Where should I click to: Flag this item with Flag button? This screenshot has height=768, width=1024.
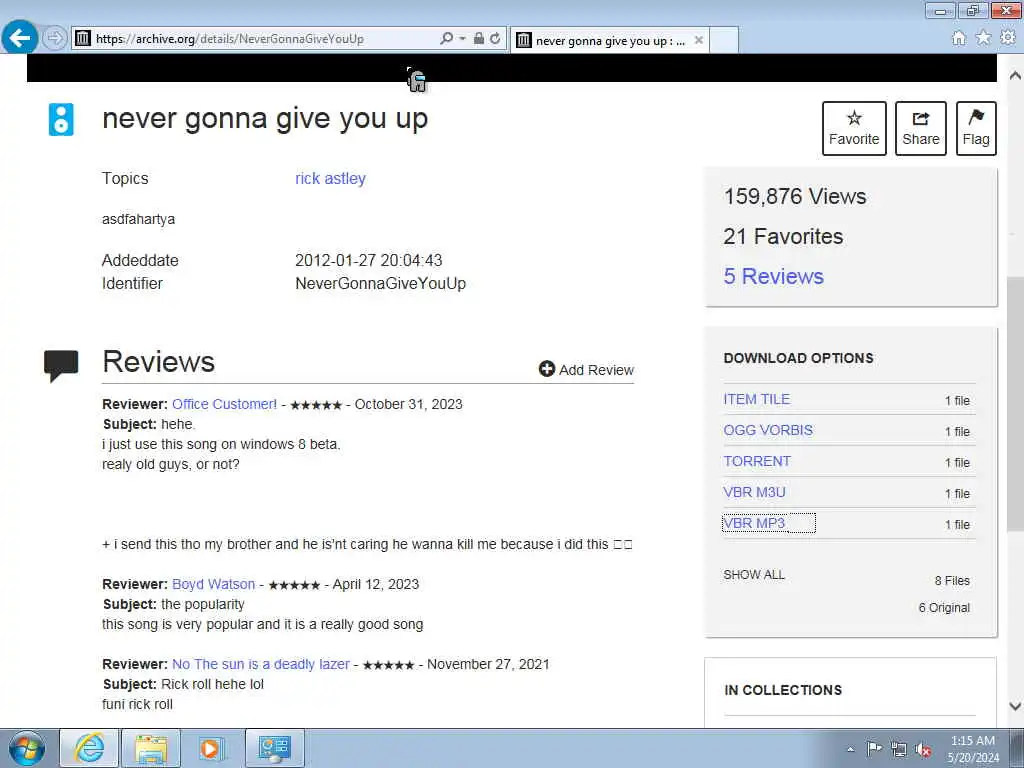976,128
